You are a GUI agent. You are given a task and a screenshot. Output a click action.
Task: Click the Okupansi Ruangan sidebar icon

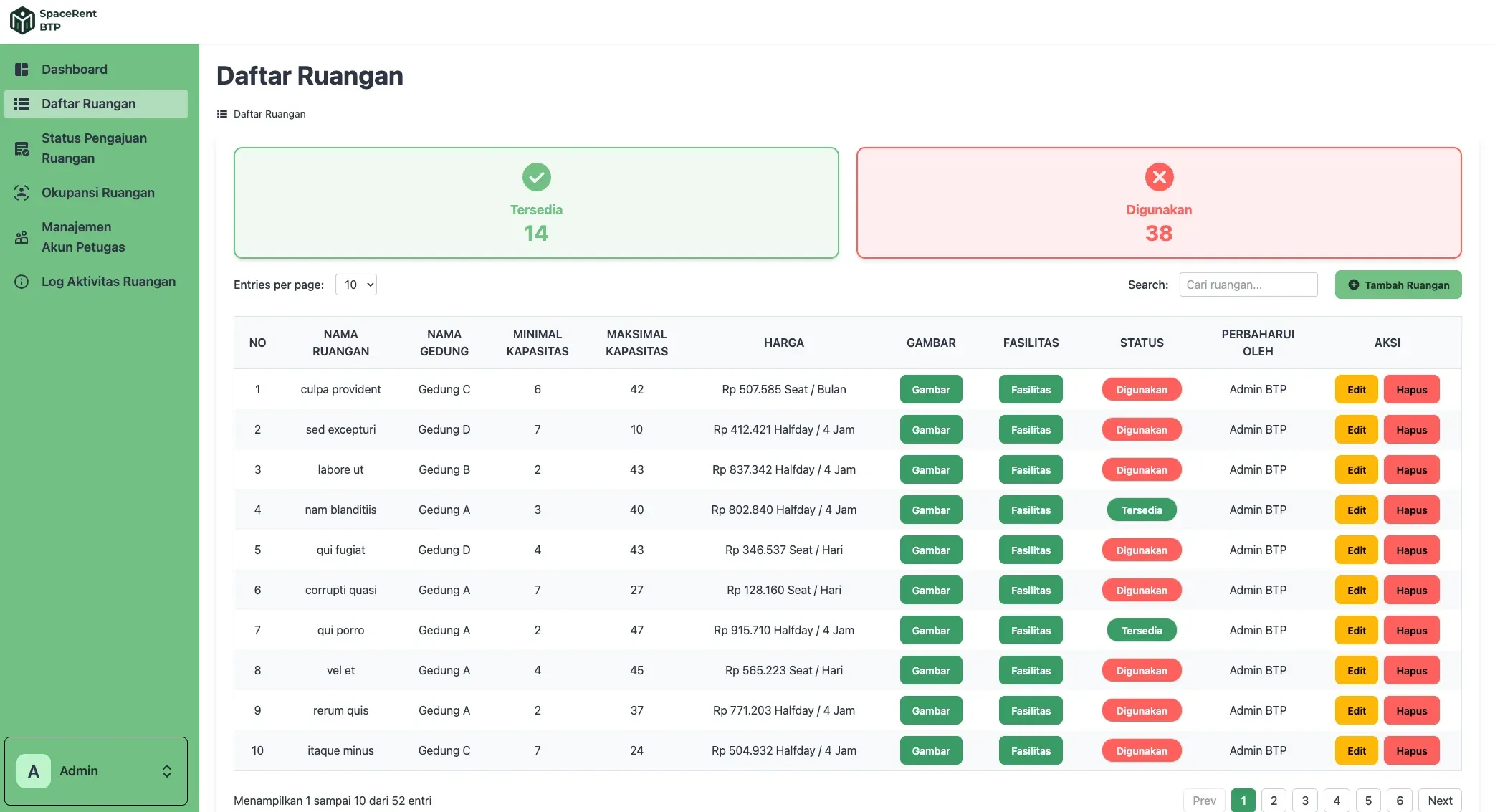[22, 193]
